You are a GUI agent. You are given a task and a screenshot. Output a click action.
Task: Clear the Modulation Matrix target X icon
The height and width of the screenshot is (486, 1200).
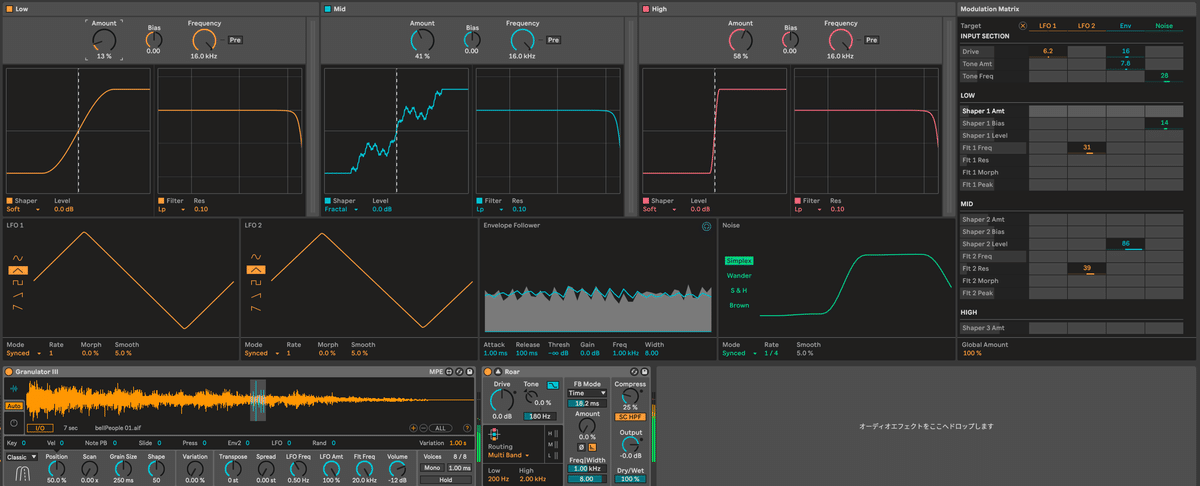pyautogui.click(x=1022, y=26)
